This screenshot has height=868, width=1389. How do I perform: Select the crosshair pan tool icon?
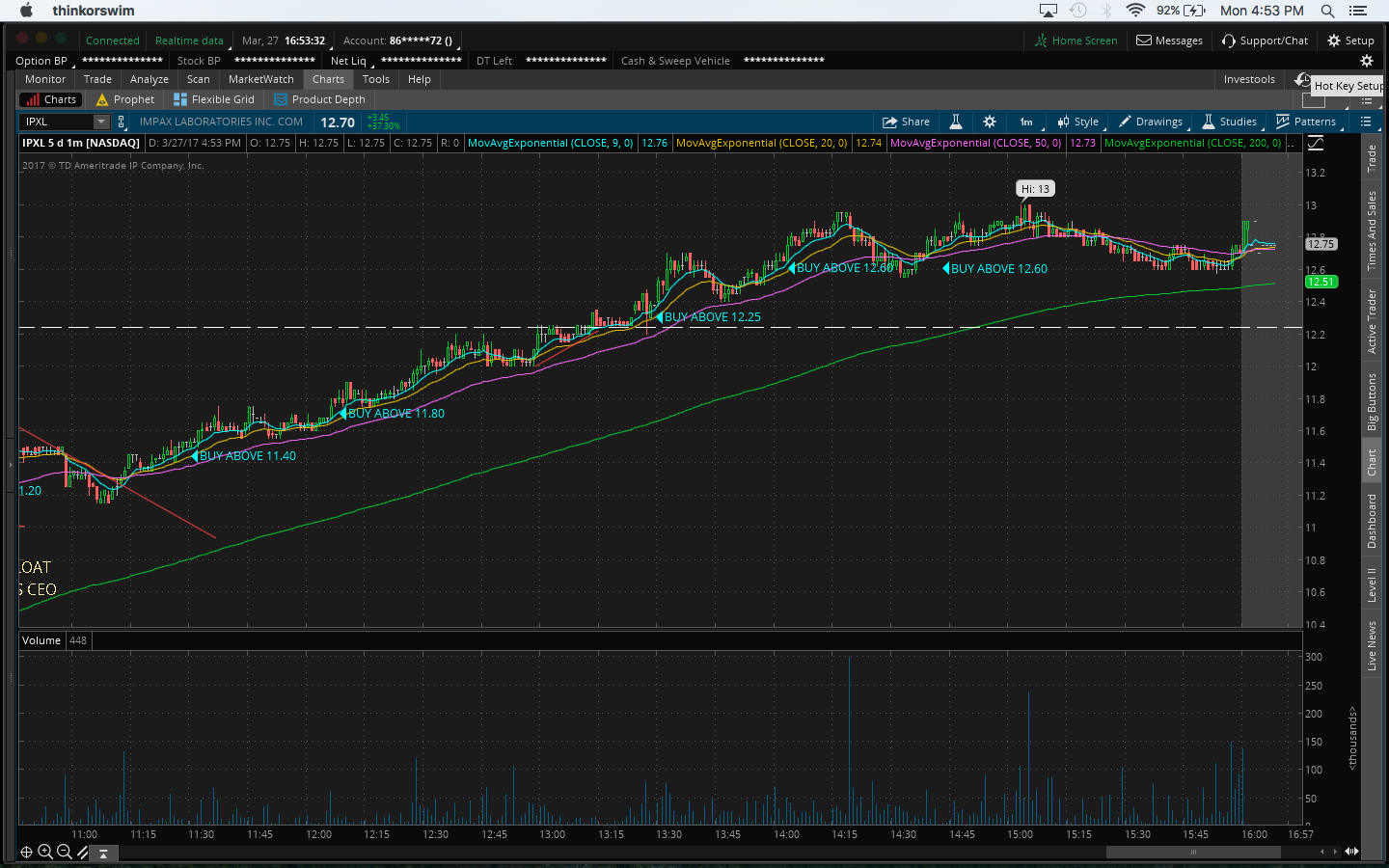(26, 852)
